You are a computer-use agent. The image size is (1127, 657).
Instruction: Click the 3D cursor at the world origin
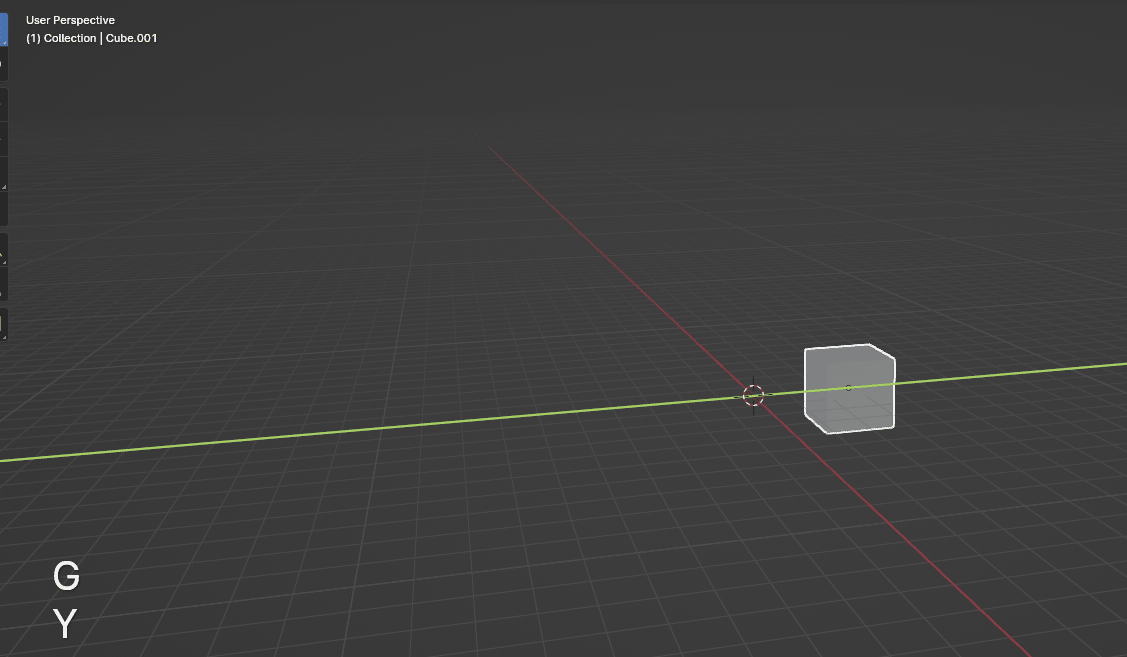(754, 395)
